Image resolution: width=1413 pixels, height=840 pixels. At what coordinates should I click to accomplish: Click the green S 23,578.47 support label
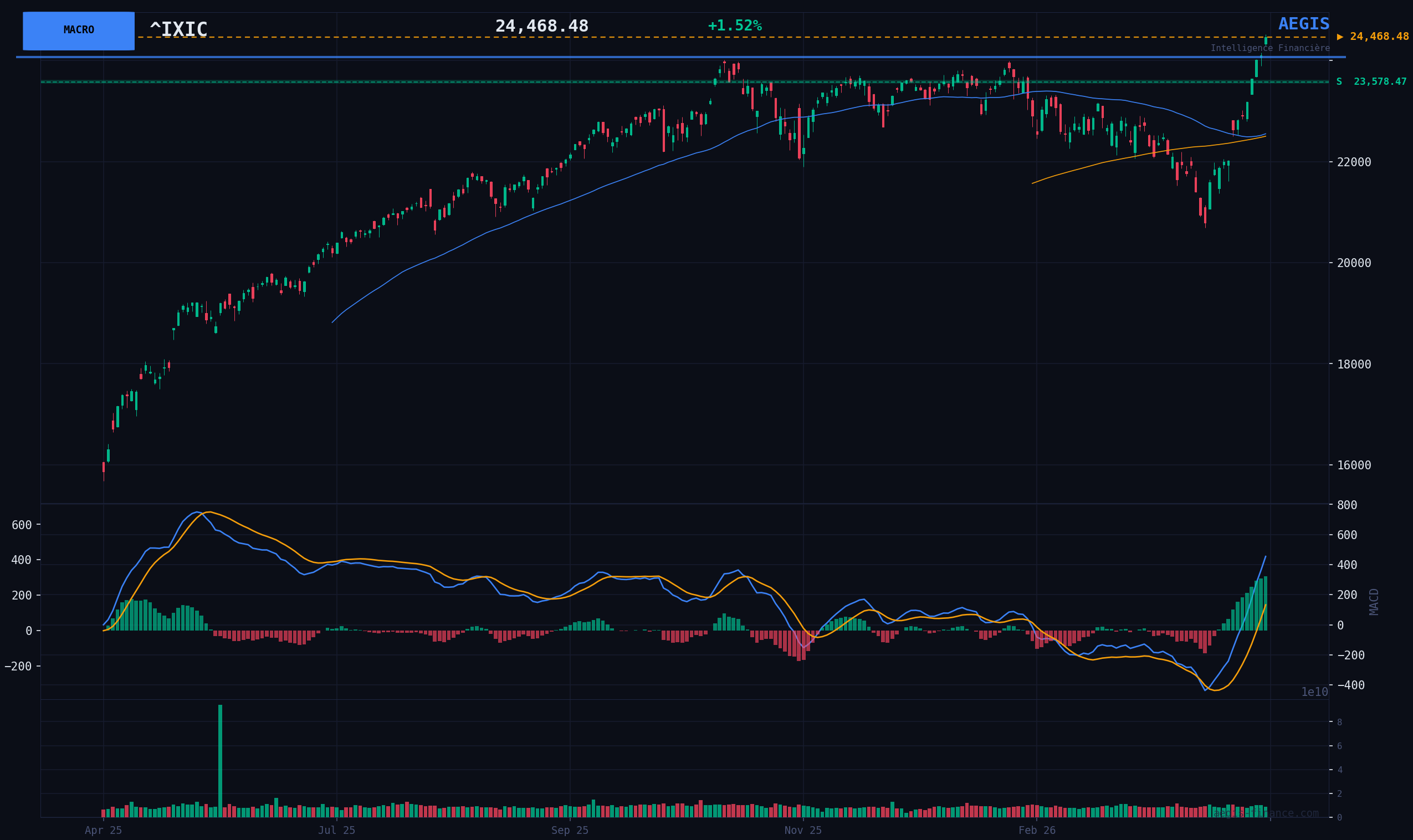pos(1370,82)
